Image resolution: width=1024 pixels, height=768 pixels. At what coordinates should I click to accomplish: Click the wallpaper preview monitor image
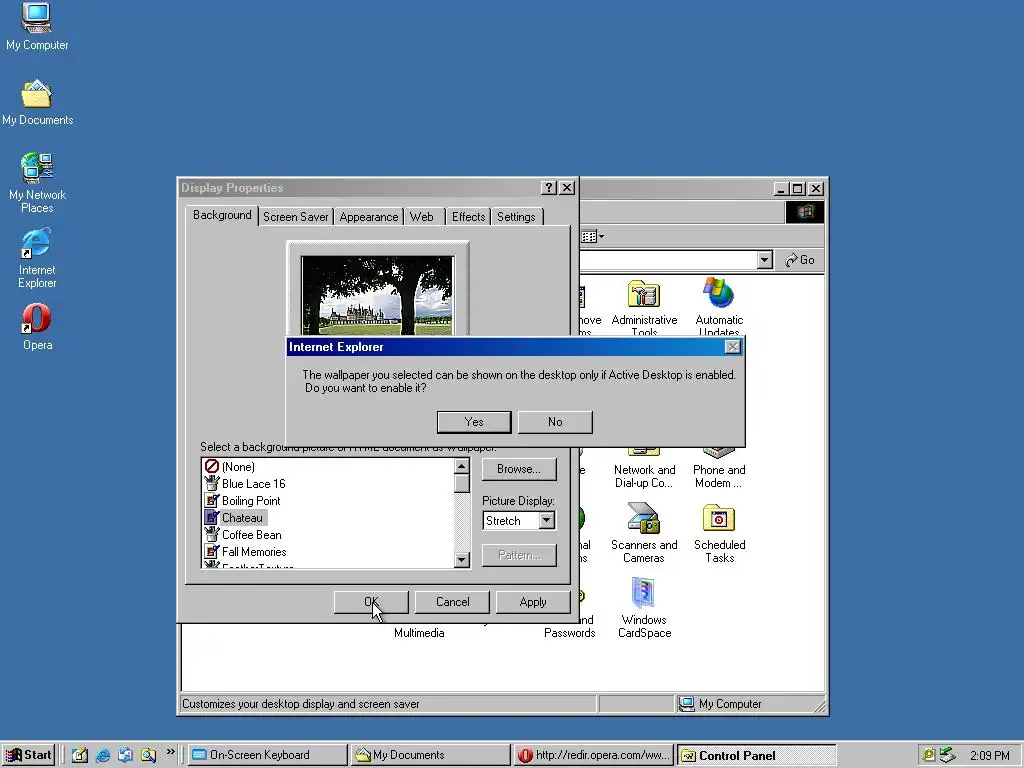(377, 295)
